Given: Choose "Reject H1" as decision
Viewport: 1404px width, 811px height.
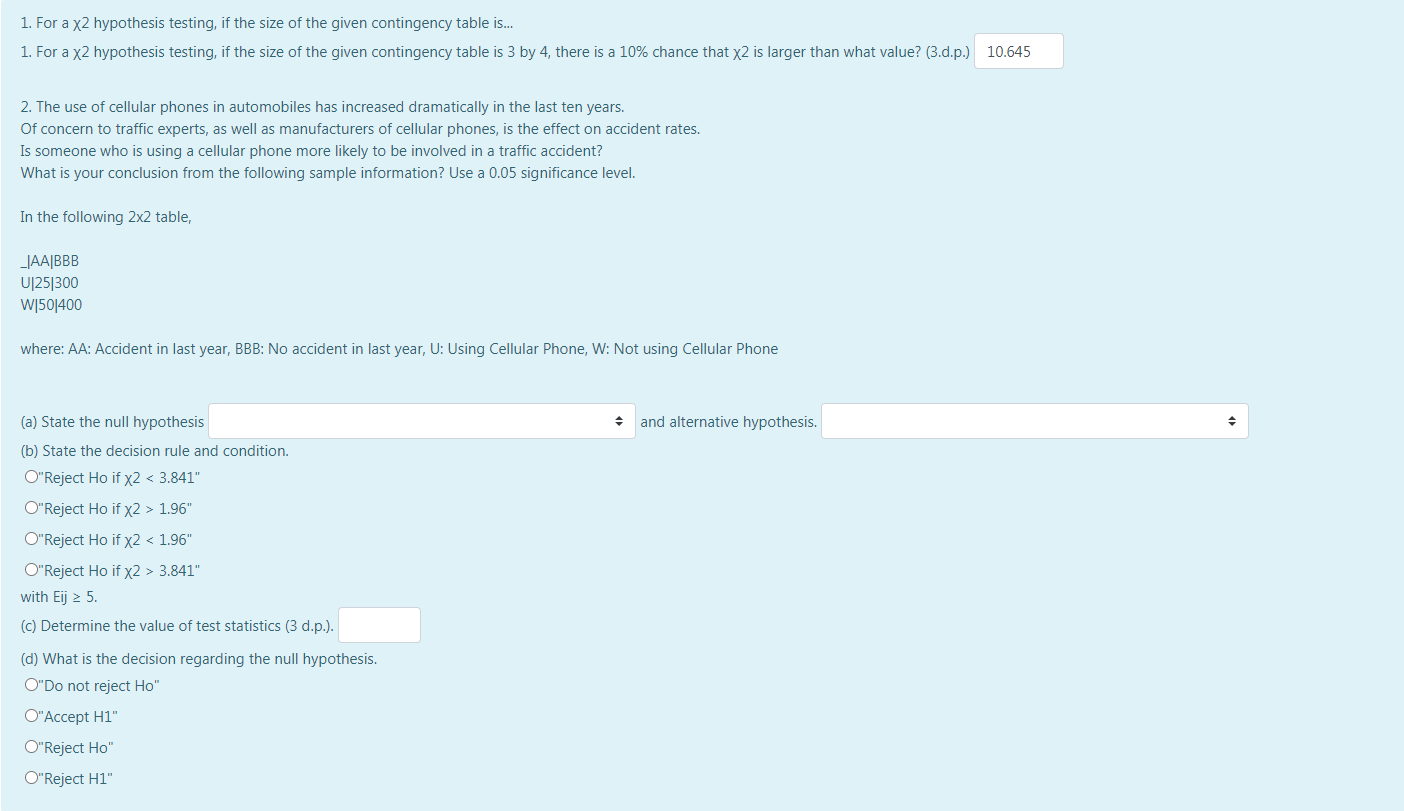Looking at the screenshot, I should pos(31,777).
